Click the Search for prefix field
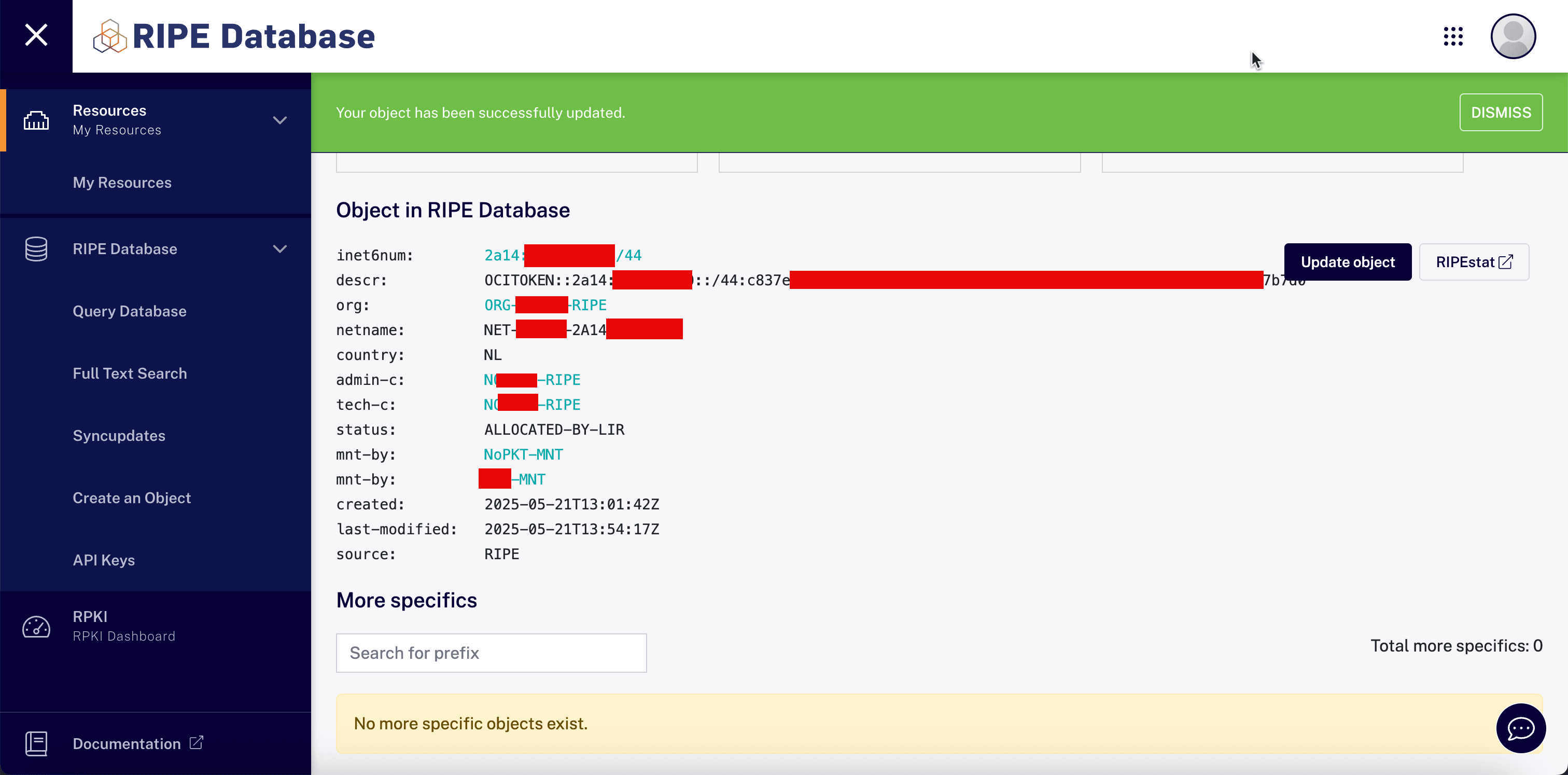The width and height of the screenshot is (1568, 775). point(491,653)
